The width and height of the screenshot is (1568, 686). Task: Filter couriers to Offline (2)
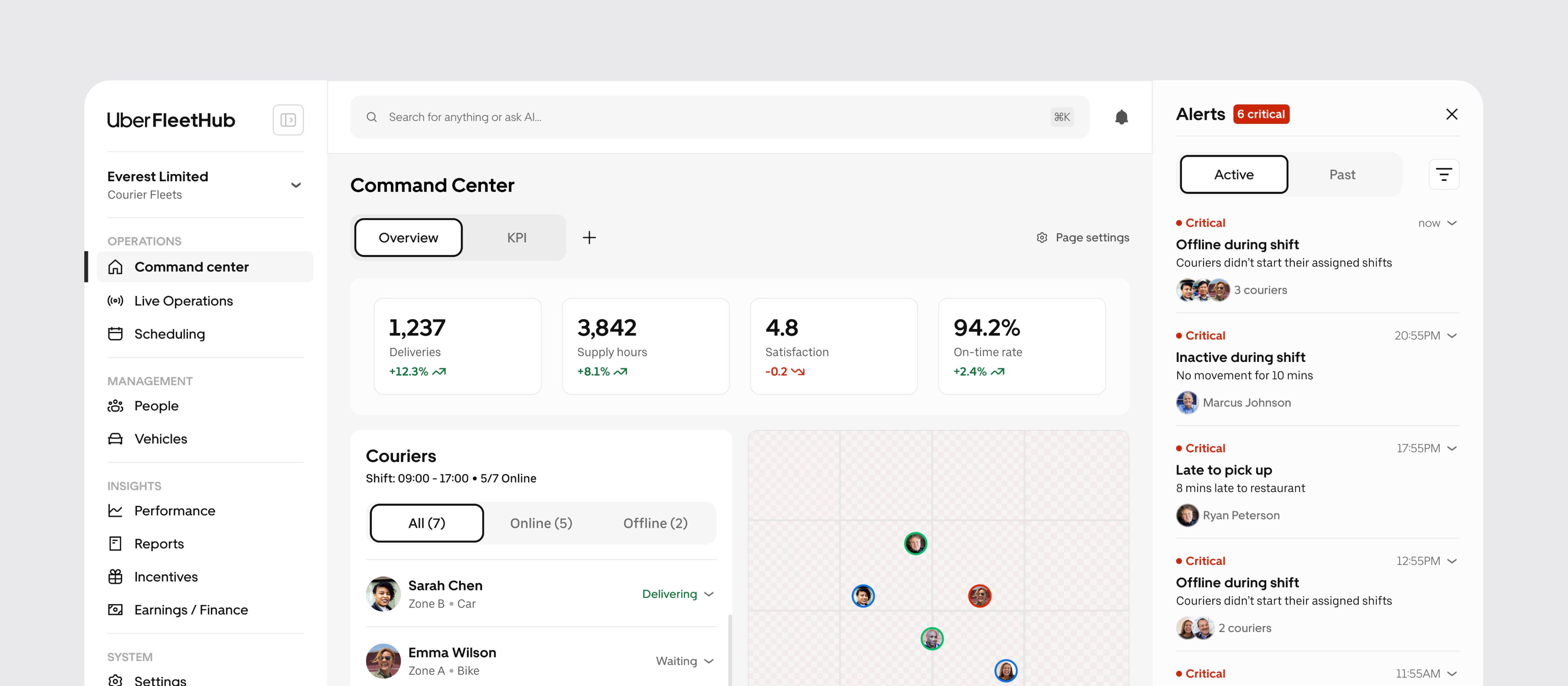tap(655, 523)
